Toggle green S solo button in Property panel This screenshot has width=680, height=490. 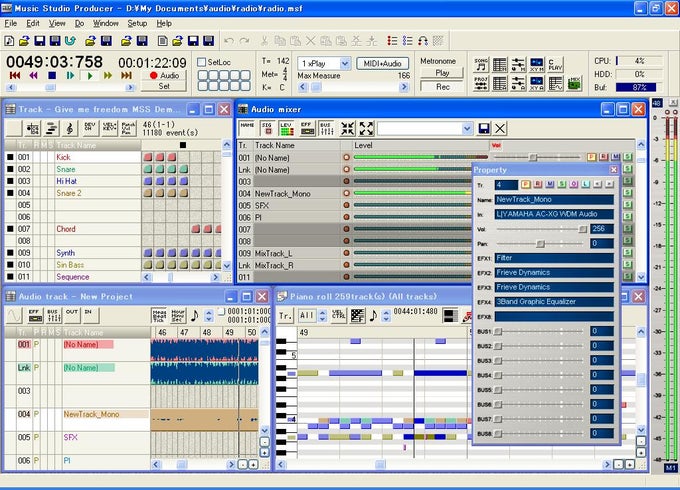point(562,184)
